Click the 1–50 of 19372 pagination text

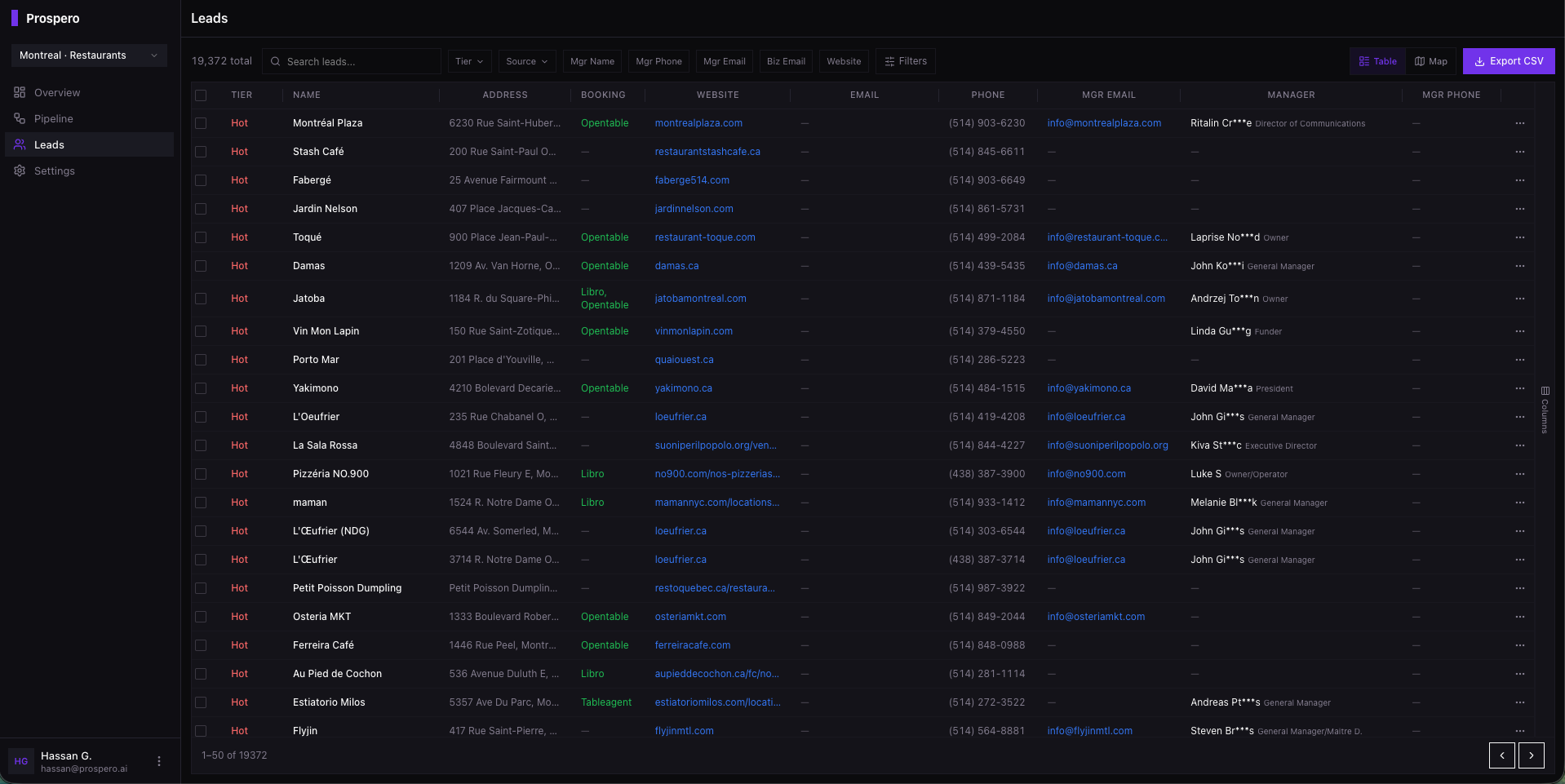coord(234,755)
